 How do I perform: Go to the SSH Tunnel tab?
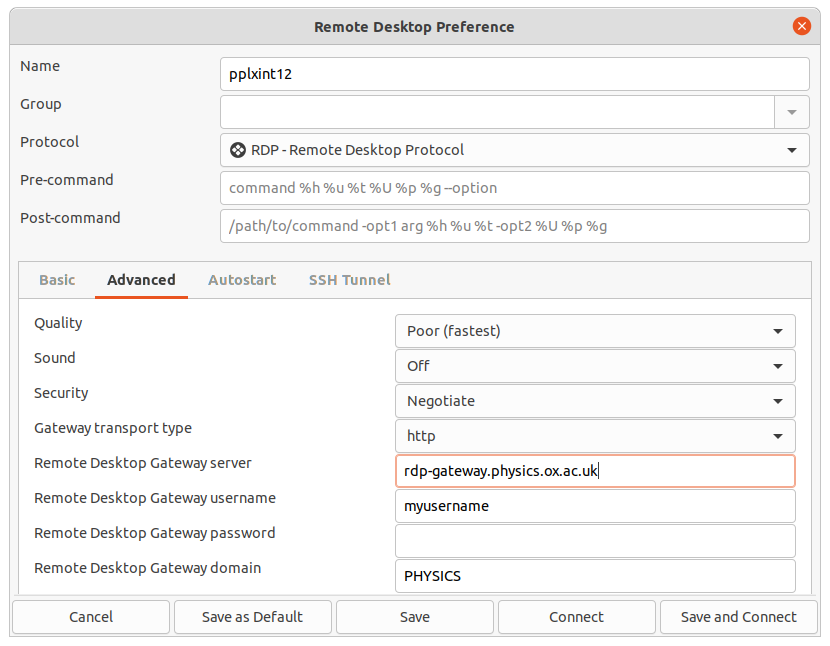pyautogui.click(x=349, y=280)
